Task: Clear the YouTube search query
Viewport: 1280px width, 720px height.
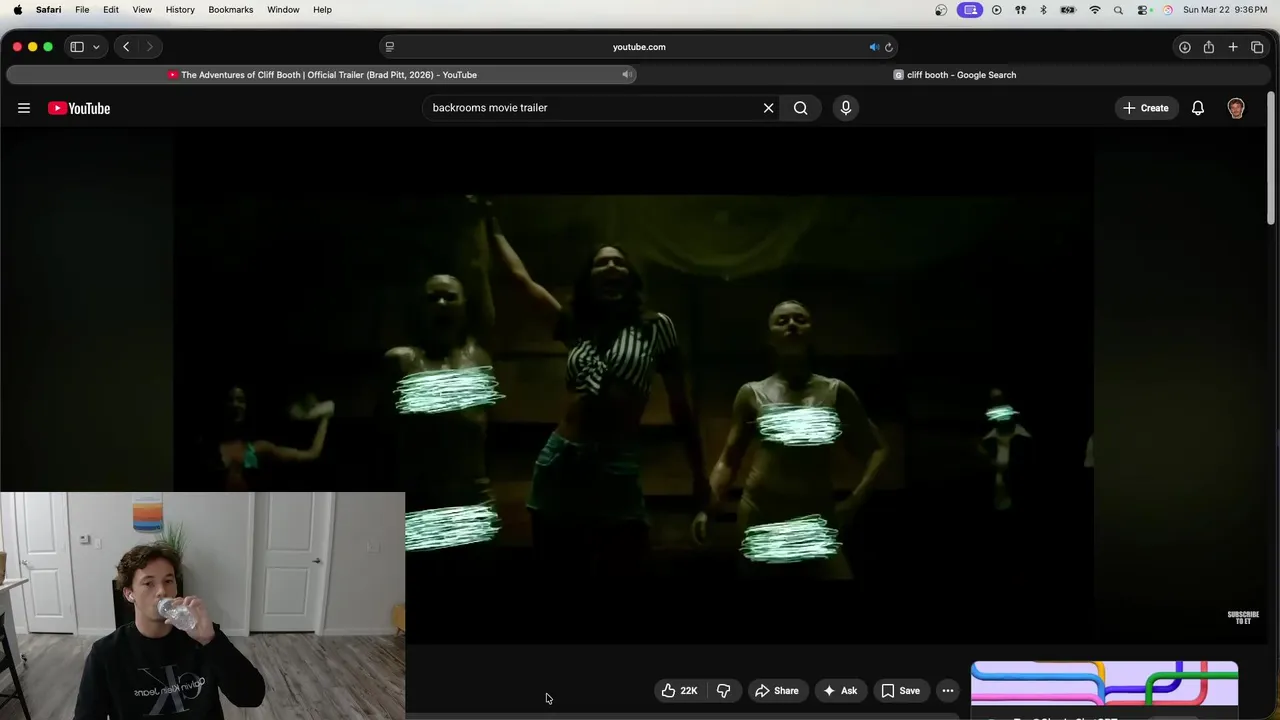Action: [x=768, y=108]
